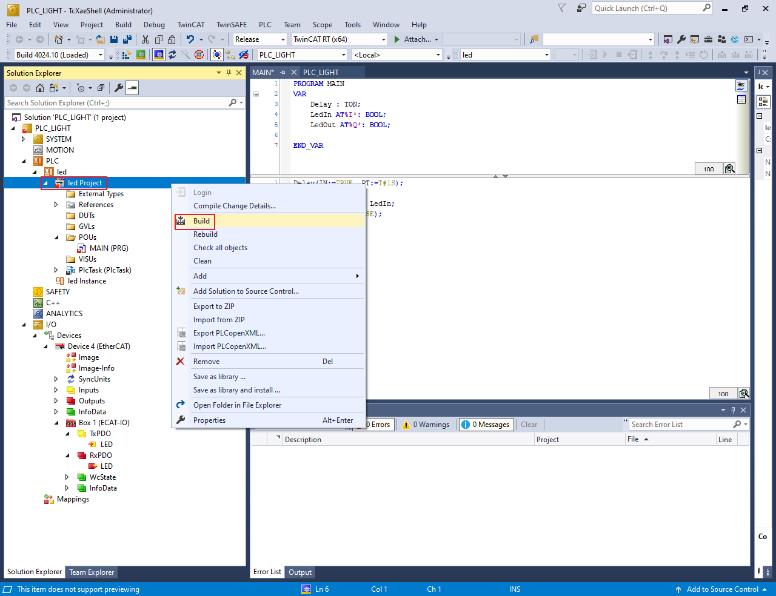The height and width of the screenshot is (596, 776).
Task: Collapse the POUs folder in the tree
Action: click(57, 237)
